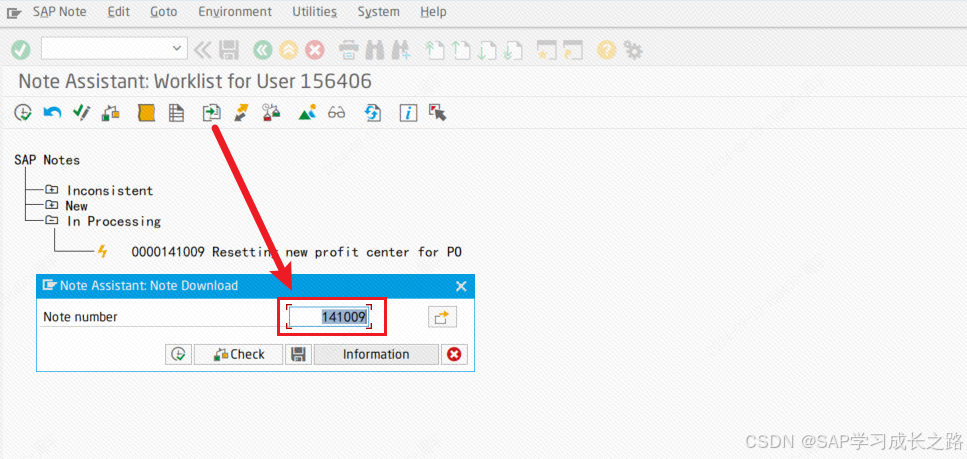967x459 pixels.
Task: Click the Print icon
Action: (x=349, y=49)
